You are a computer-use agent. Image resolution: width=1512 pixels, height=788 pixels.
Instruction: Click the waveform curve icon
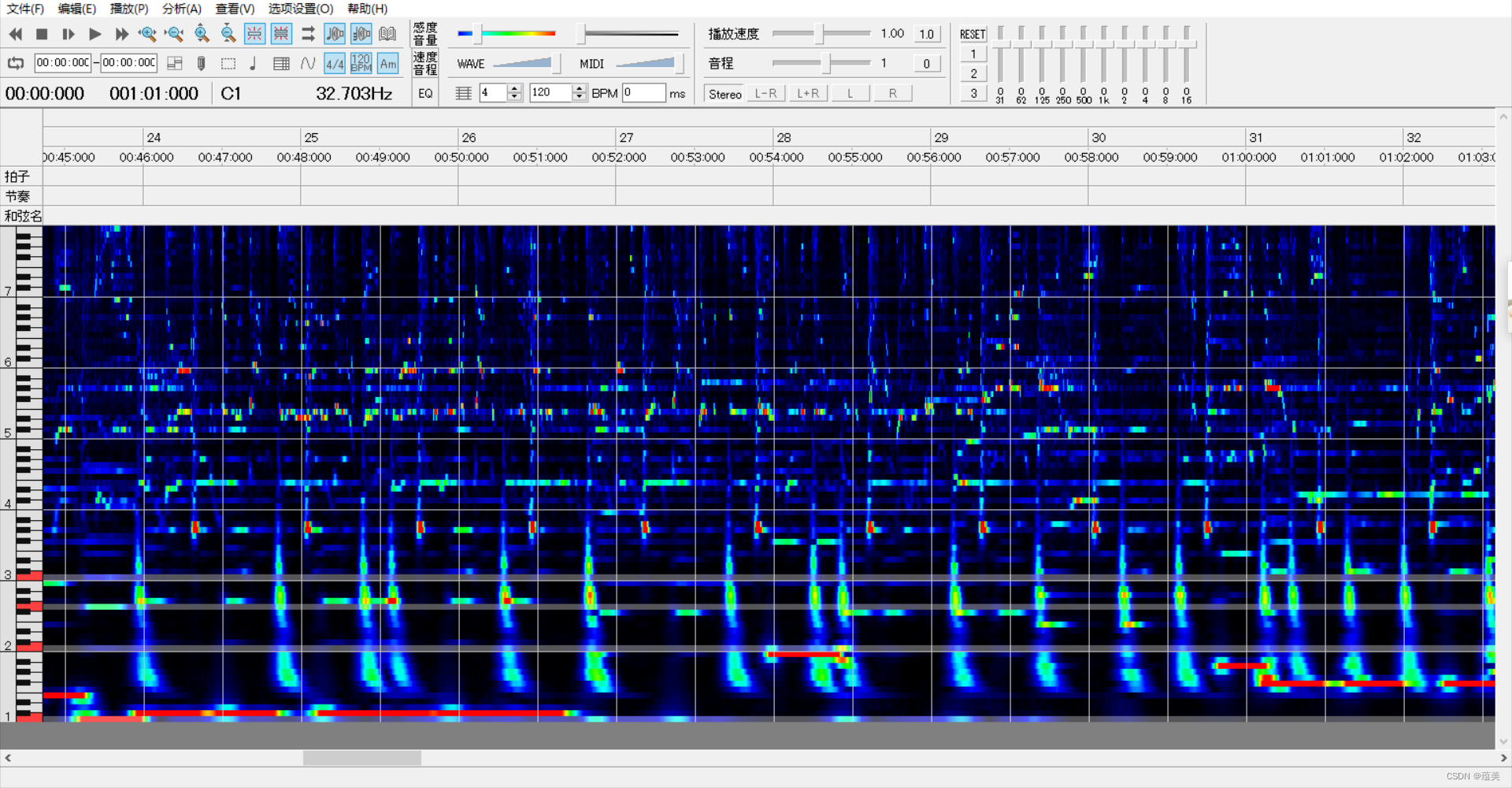point(308,63)
